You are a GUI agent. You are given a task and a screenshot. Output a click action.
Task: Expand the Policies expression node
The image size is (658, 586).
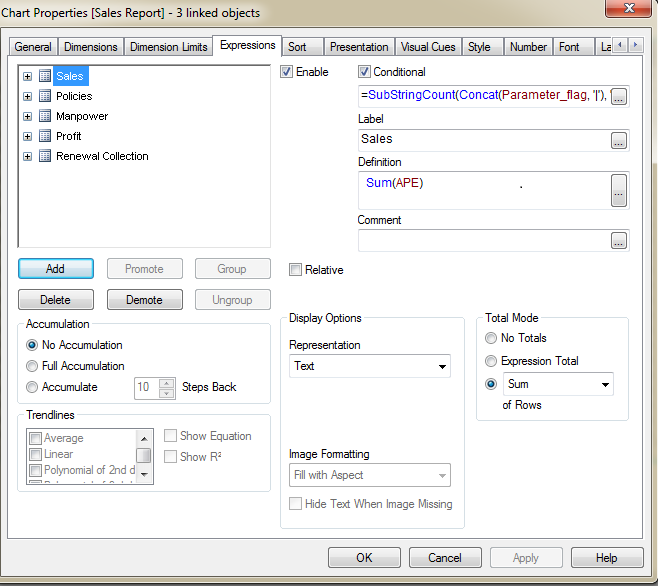pyautogui.click(x=27, y=96)
